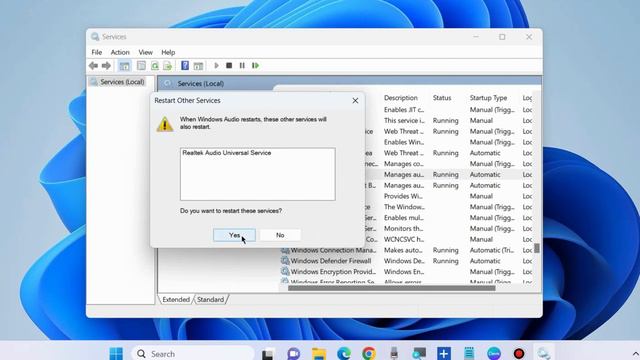Click the Pause Service icon
Image resolution: width=640 pixels, height=360 pixels.
click(242, 66)
